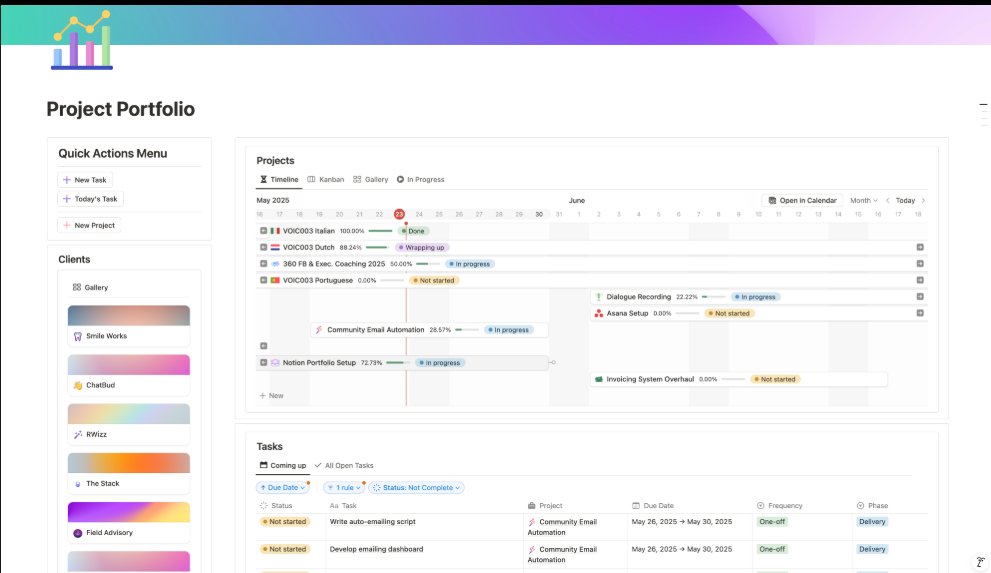
Task: Click the Italian flag icon on VOIC003 Italian
Action: [275, 231]
